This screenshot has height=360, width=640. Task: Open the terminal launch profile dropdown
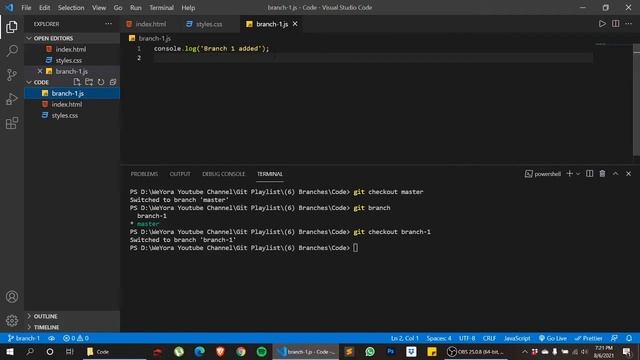(578, 174)
